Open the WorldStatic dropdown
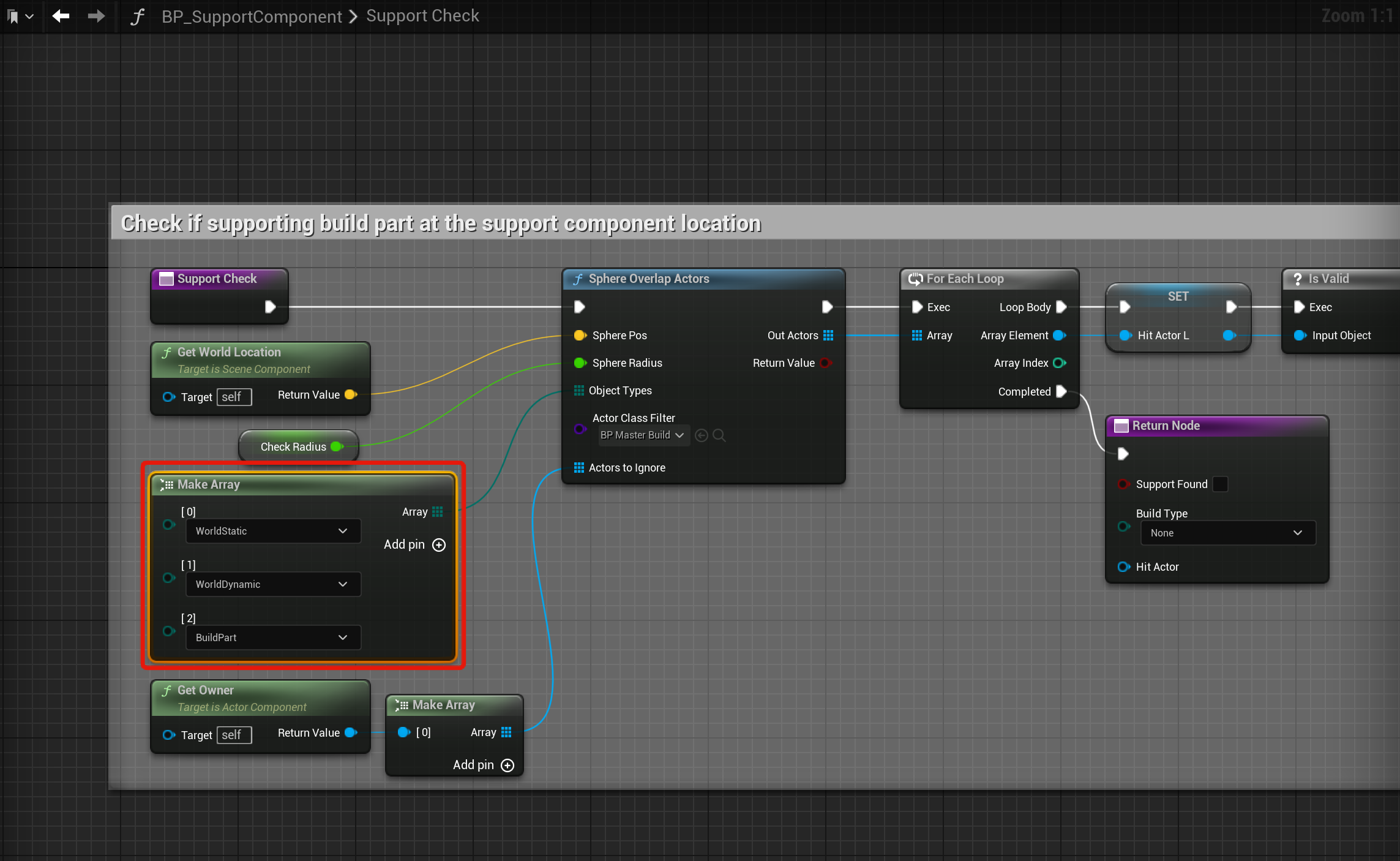Viewport: 1400px width, 861px height. (x=273, y=531)
